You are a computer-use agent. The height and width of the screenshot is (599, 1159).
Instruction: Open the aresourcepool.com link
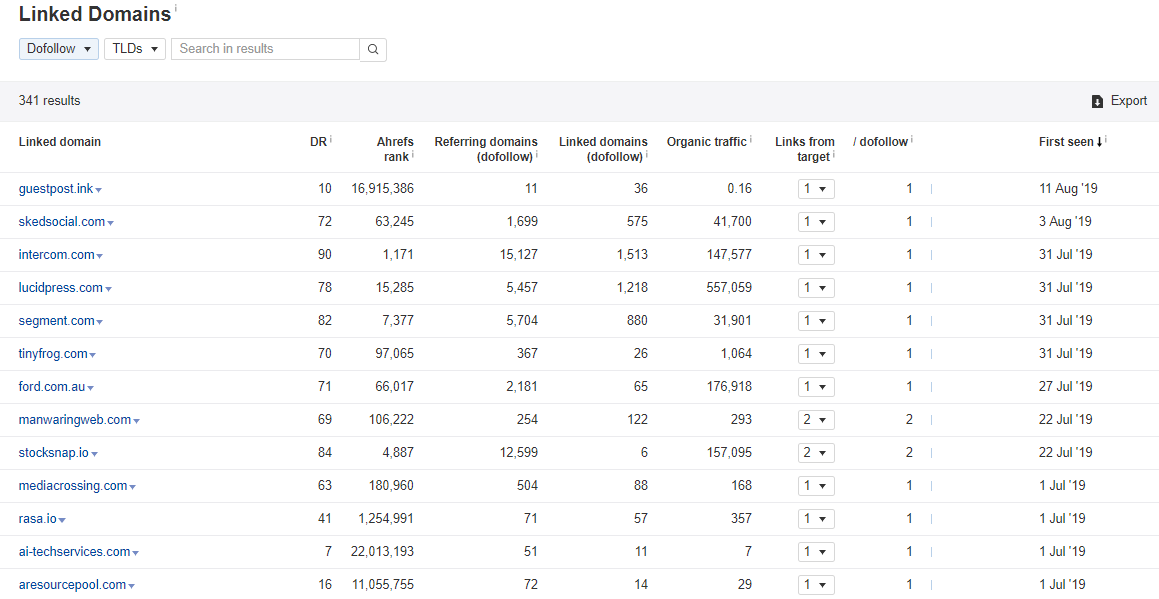pos(72,585)
